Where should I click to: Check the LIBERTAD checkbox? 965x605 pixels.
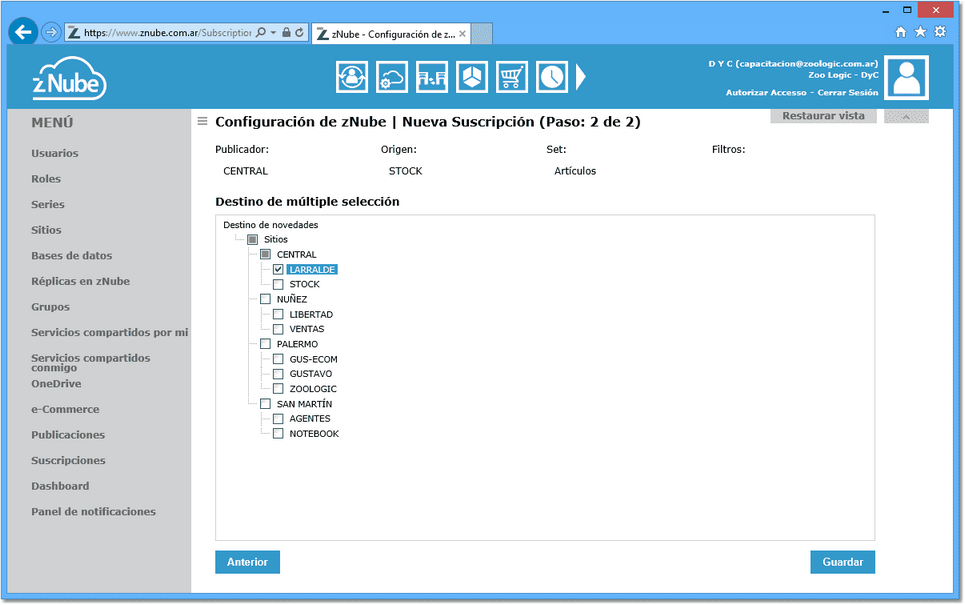click(278, 315)
